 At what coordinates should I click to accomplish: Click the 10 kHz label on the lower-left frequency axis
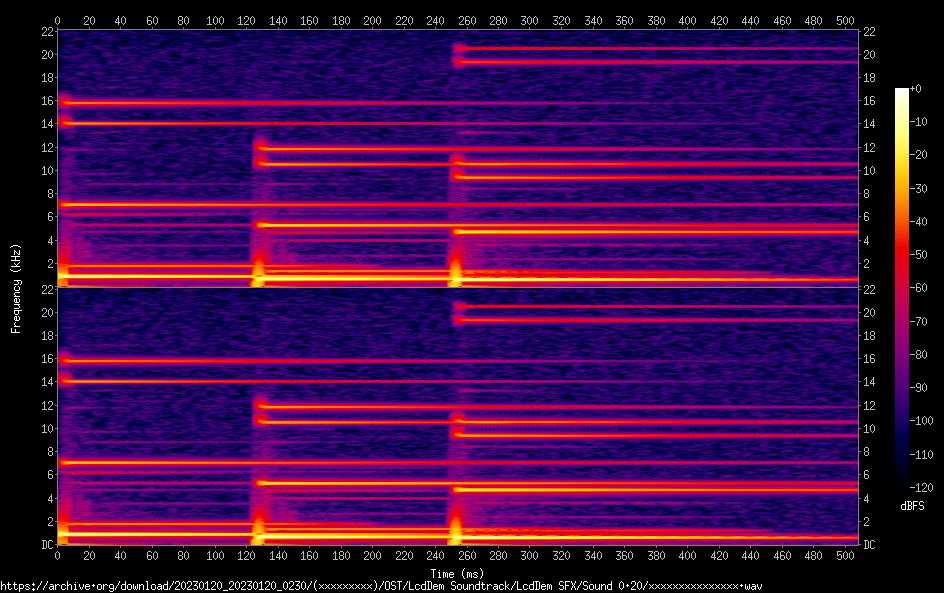[46, 428]
